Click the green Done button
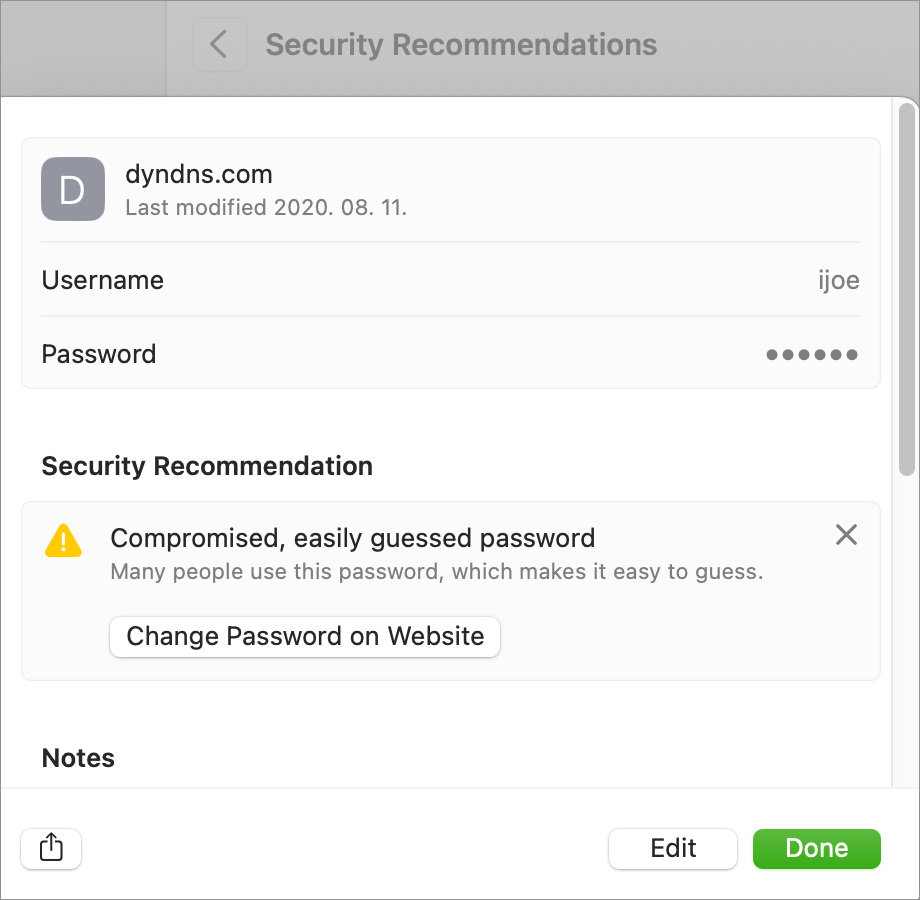This screenshot has height=900, width=920. pyautogui.click(x=817, y=848)
